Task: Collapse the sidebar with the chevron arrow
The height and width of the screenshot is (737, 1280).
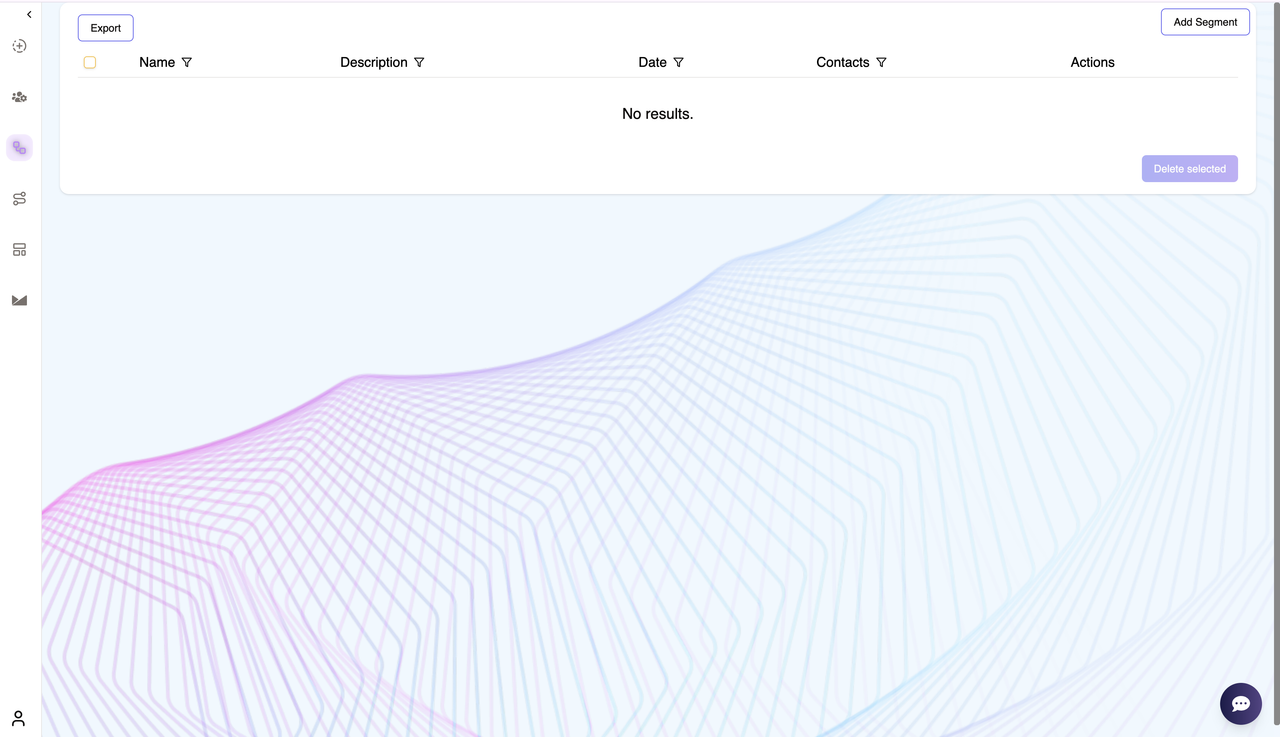Action: [x=29, y=14]
